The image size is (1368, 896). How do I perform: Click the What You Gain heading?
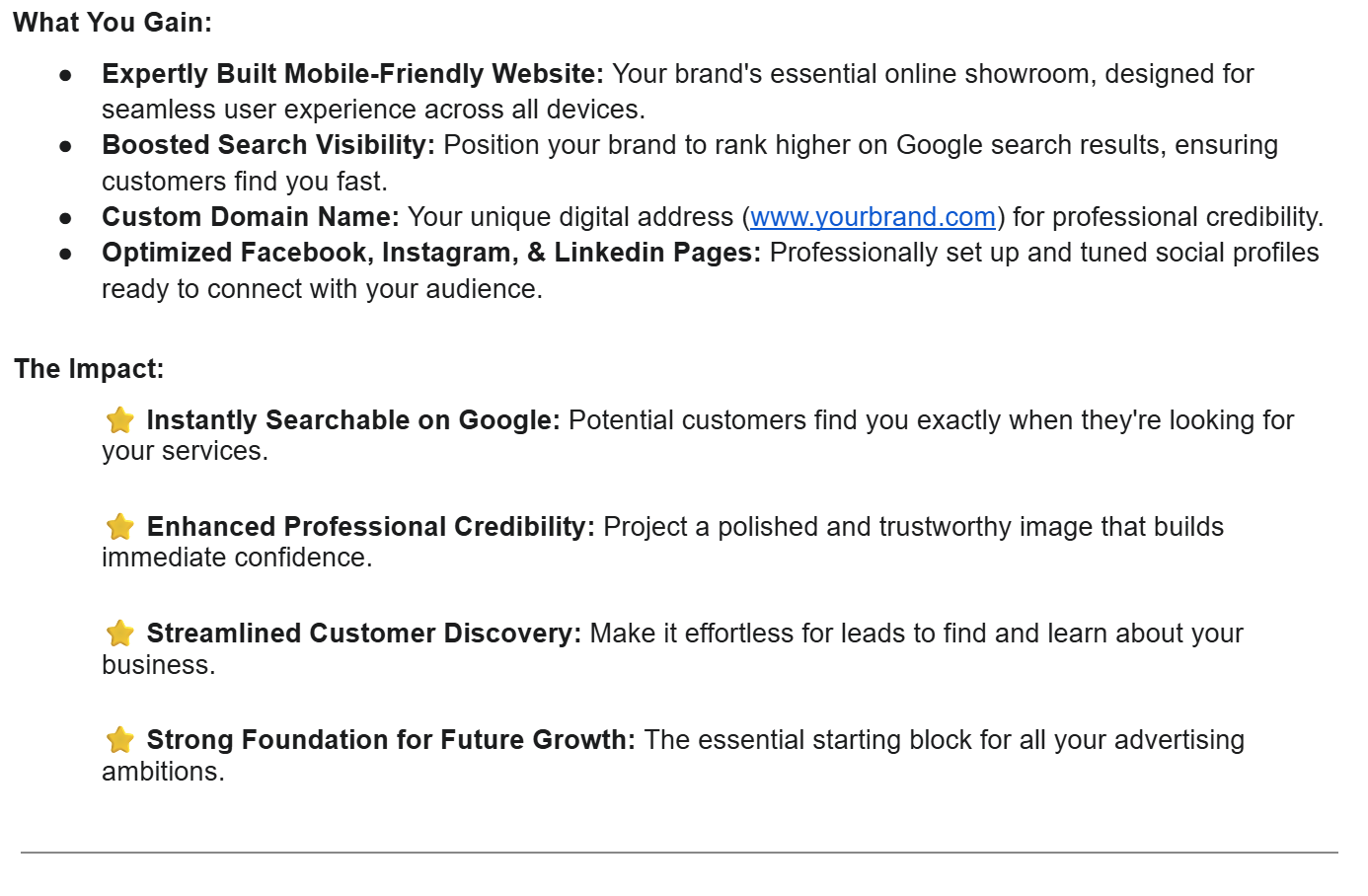point(113,23)
